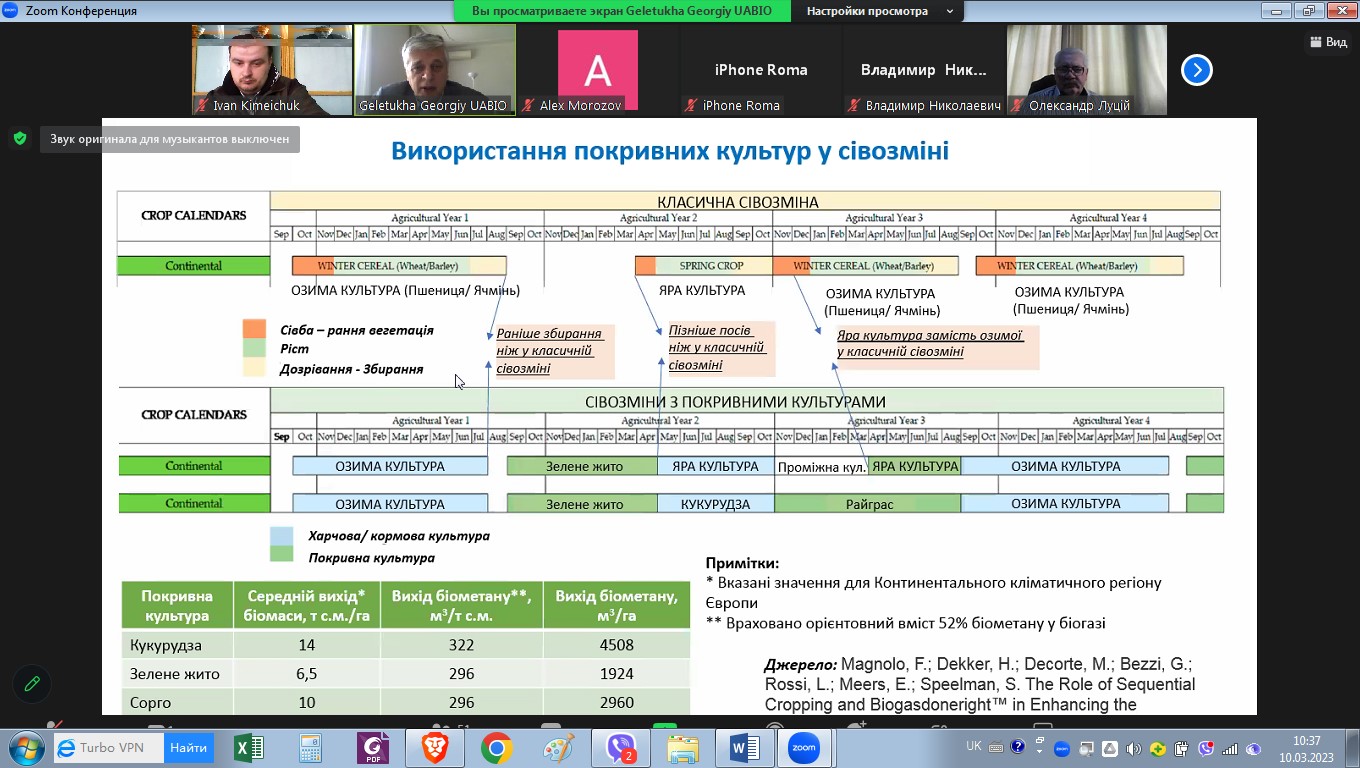1360x768 pixels.
Task: Click muted mic icon of Олександр Луцій
Action: coord(1018,105)
